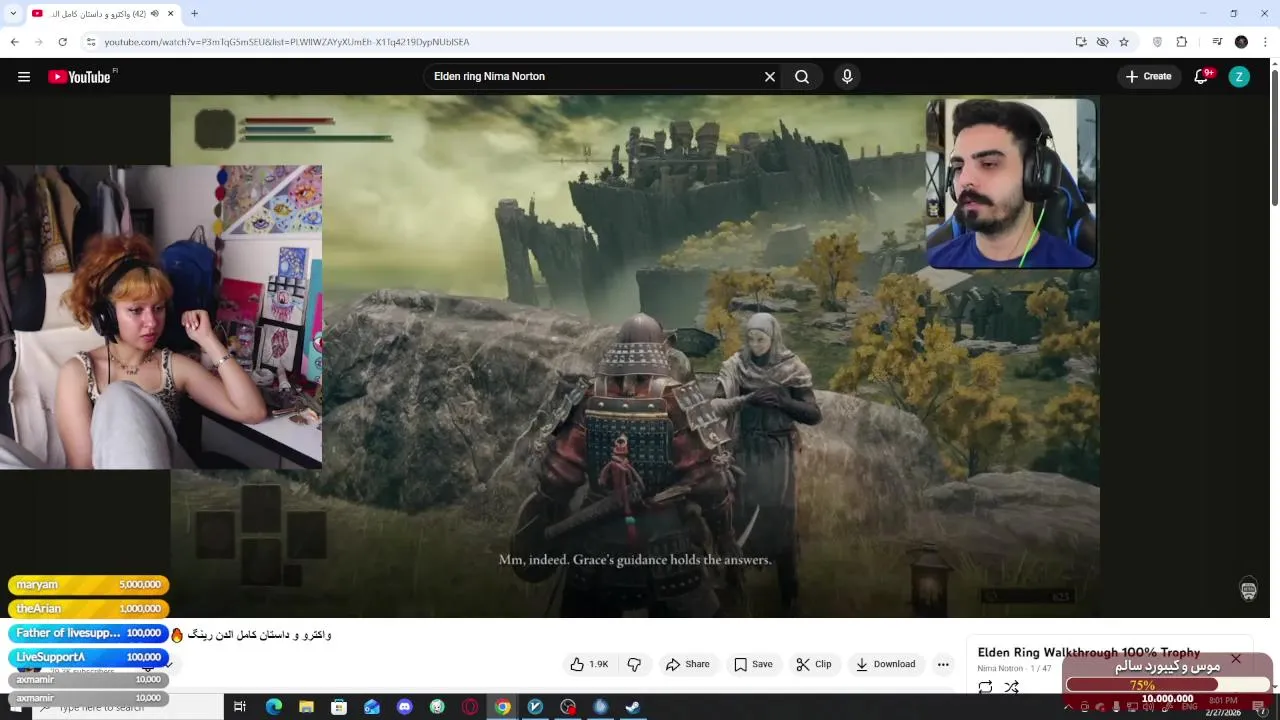Open File Explorer from taskbar
This screenshot has height=720, width=1280.
click(306, 707)
